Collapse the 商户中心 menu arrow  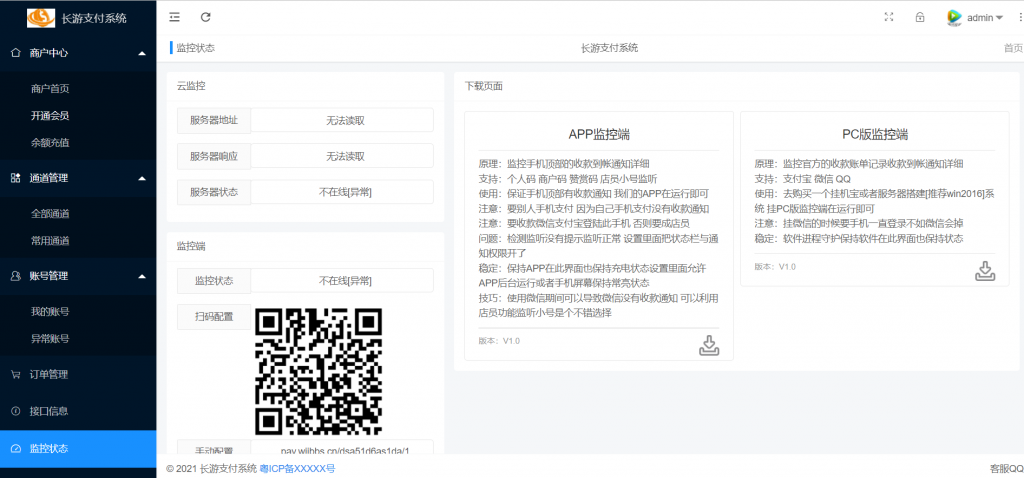coord(142,53)
